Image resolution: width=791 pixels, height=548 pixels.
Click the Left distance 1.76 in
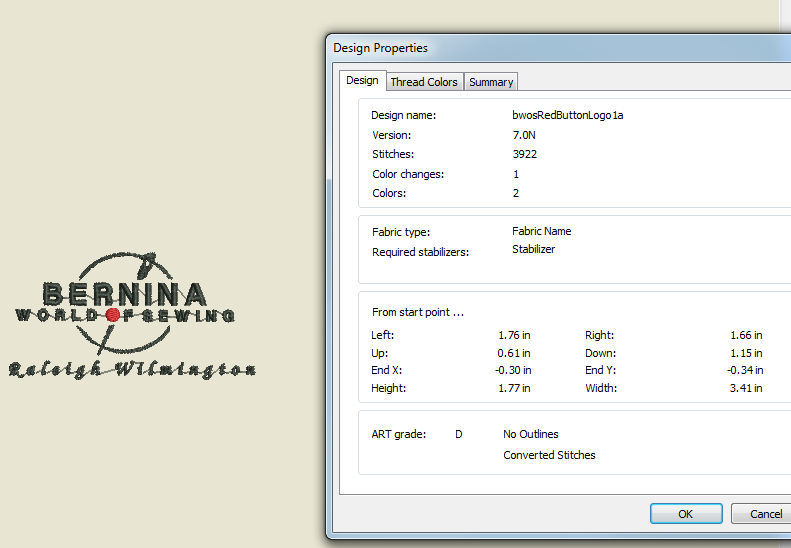point(514,335)
